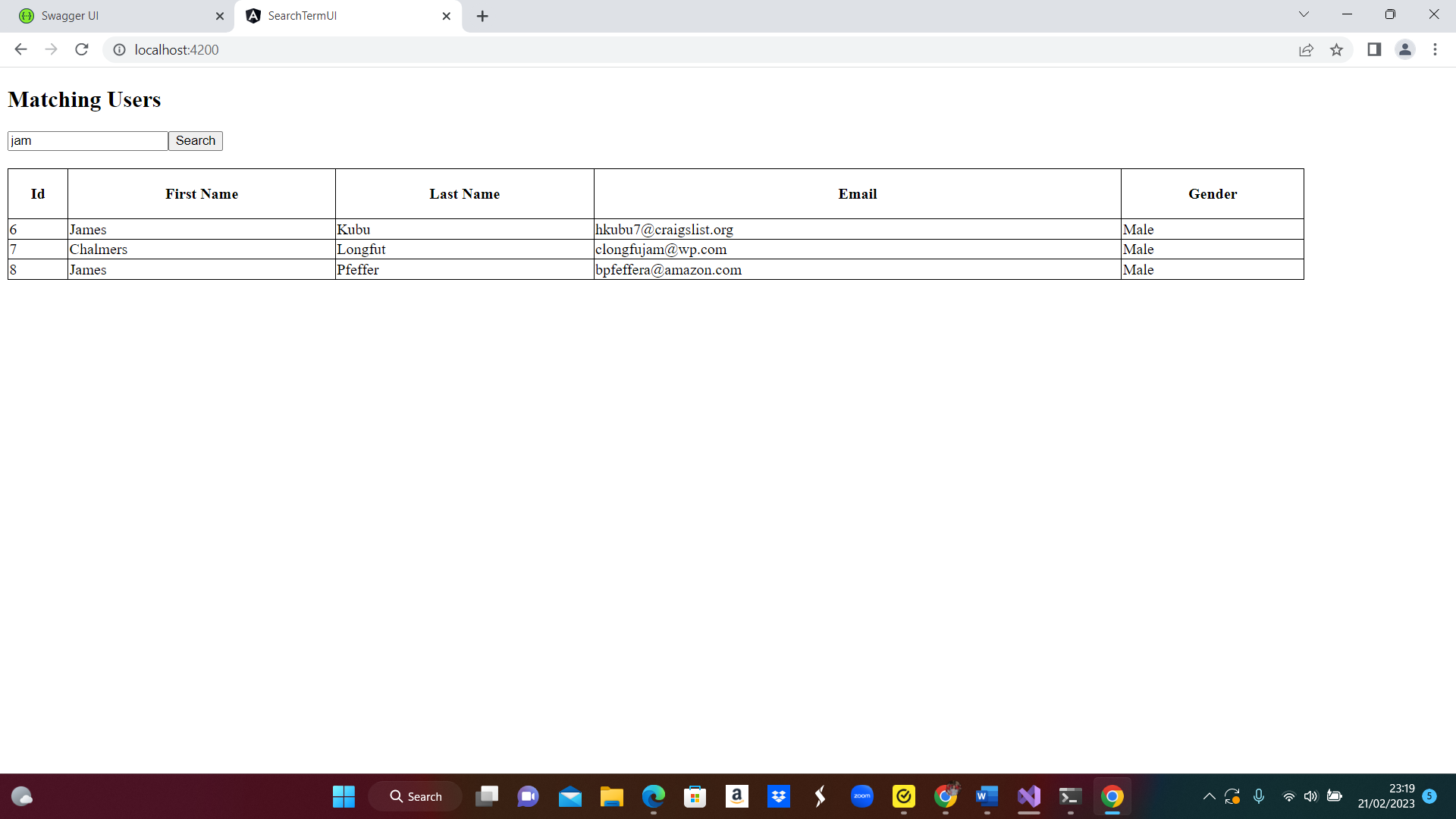Launch the Chat app from taskbar
This screenshot has height=819, width=1456.
click(529, 796)
